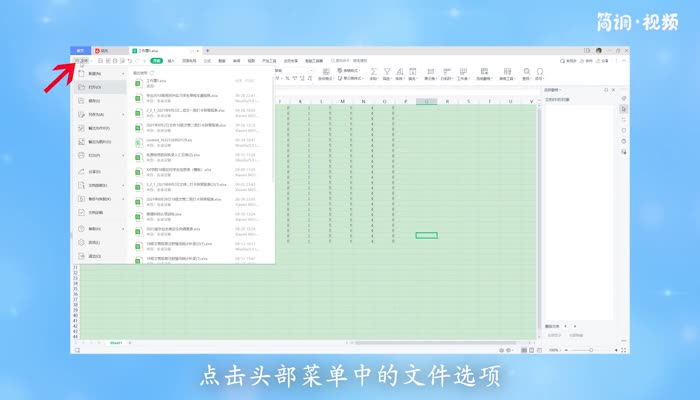
Task: Expand the Help (帮助) submenu in file menu
Action: coord(124,228)
